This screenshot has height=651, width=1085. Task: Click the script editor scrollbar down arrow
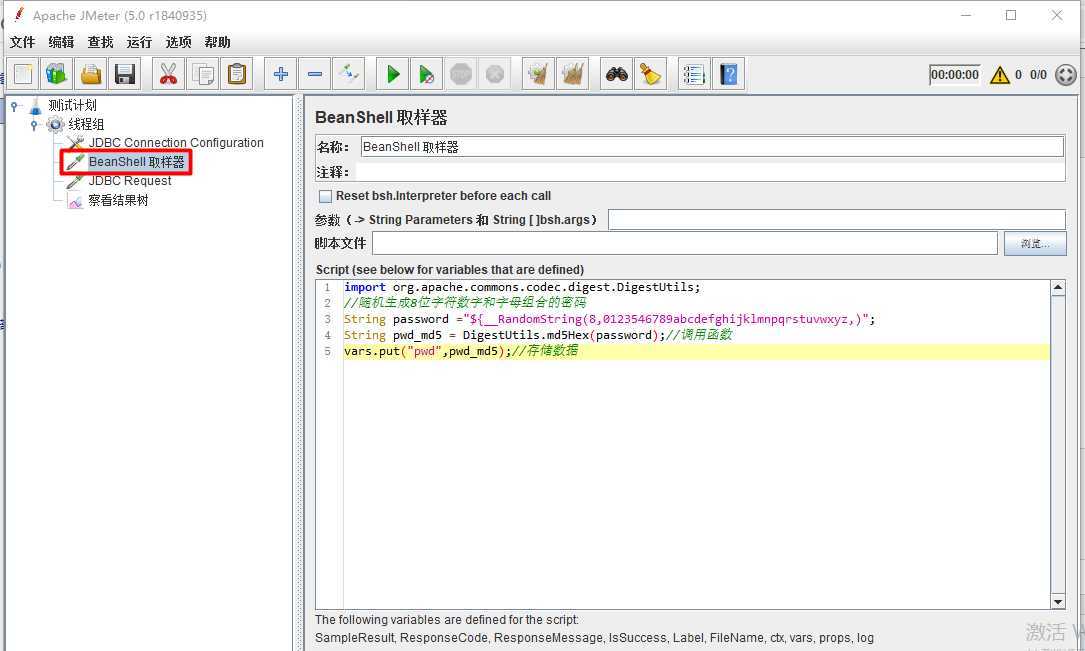pyautogui.click(x=1058, y=601)
